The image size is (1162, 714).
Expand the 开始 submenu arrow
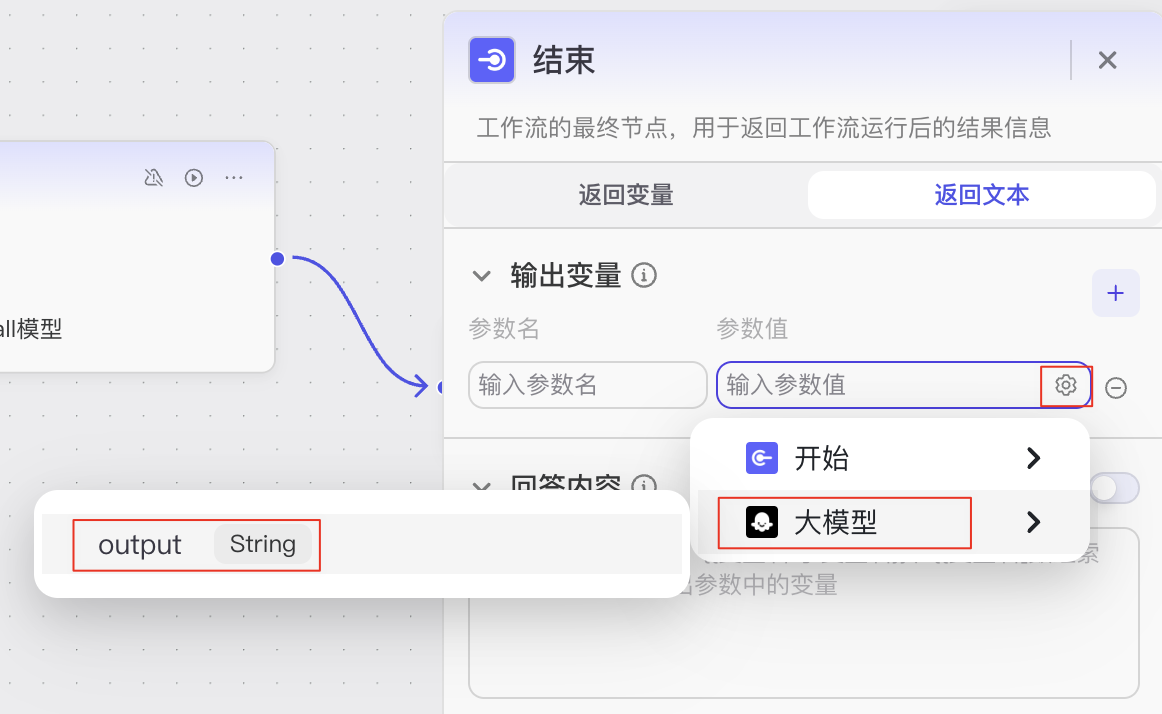click(x=1034, y=458)
